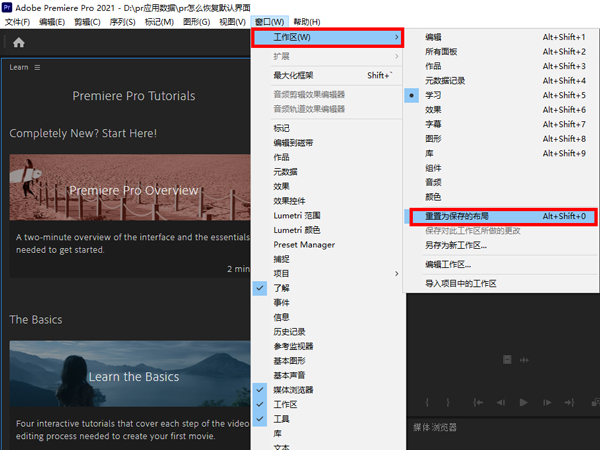
Task: Expand the 工作区(W) submenu
Action: [x=326, y=38]
